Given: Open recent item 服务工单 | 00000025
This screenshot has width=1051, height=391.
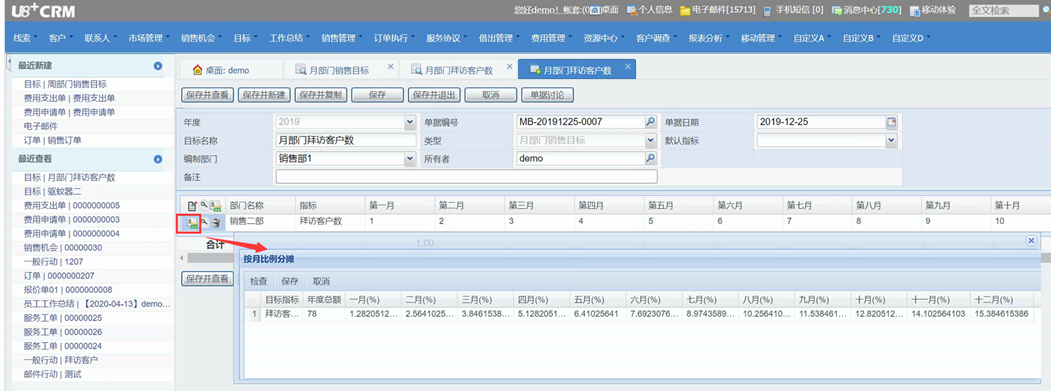Looking at the screenshot, I should (62, 318).
